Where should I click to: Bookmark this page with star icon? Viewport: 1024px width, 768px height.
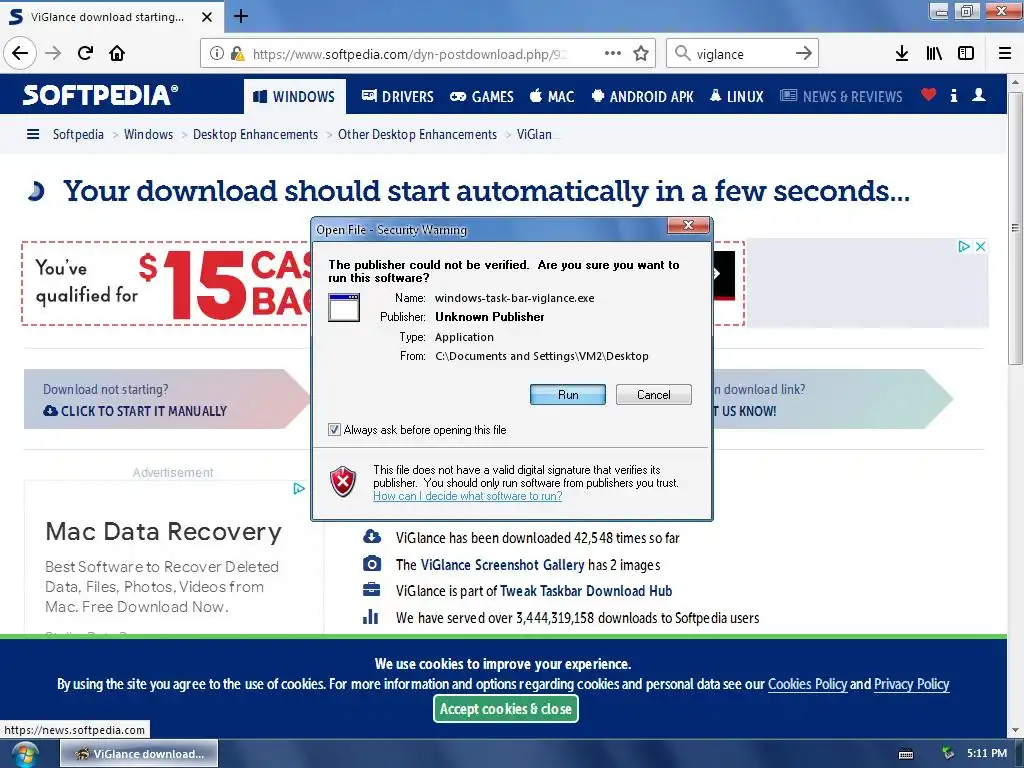(641, 53)
